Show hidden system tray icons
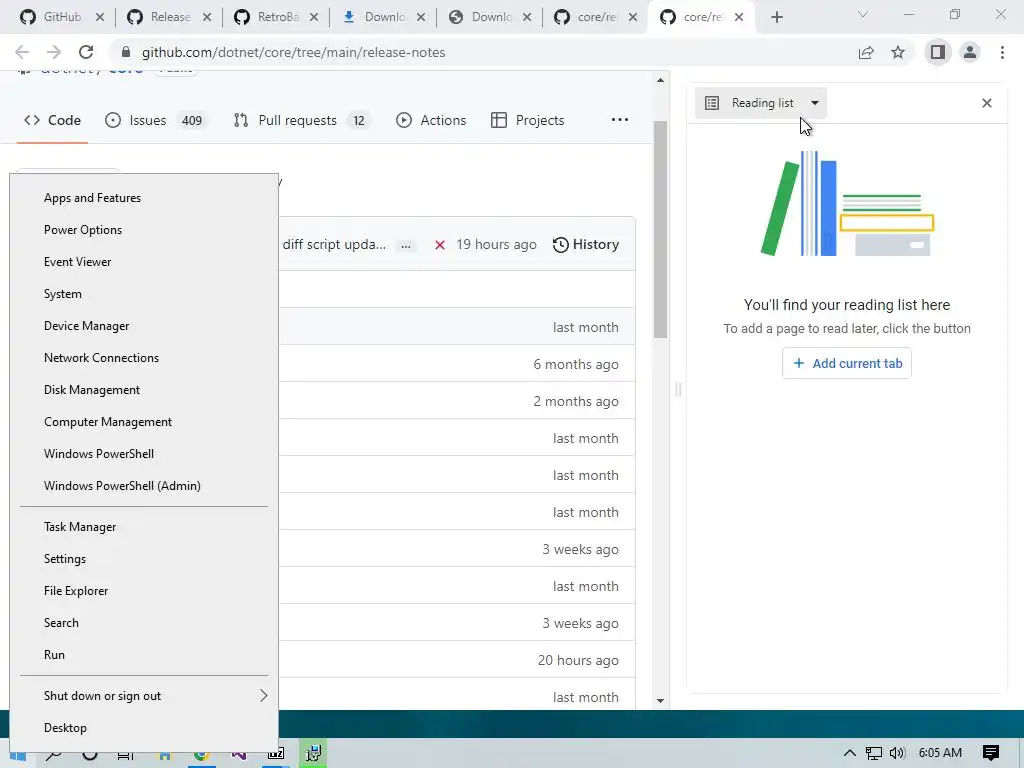 850,752
